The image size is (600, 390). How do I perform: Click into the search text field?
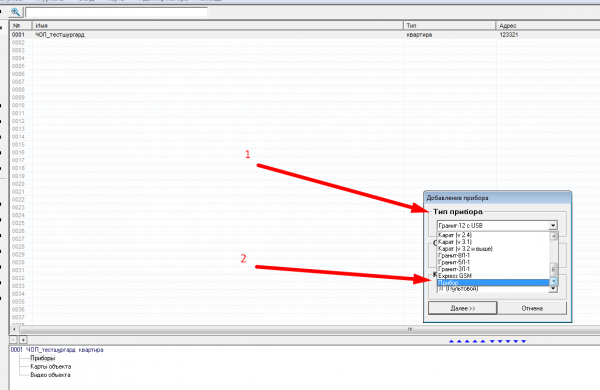point(116,12)
